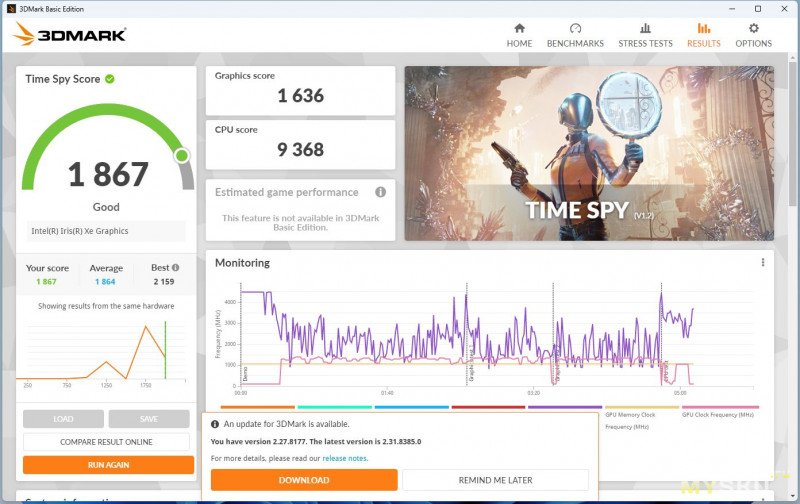Maximize the 3DMark window

click(x=758, y=9)
